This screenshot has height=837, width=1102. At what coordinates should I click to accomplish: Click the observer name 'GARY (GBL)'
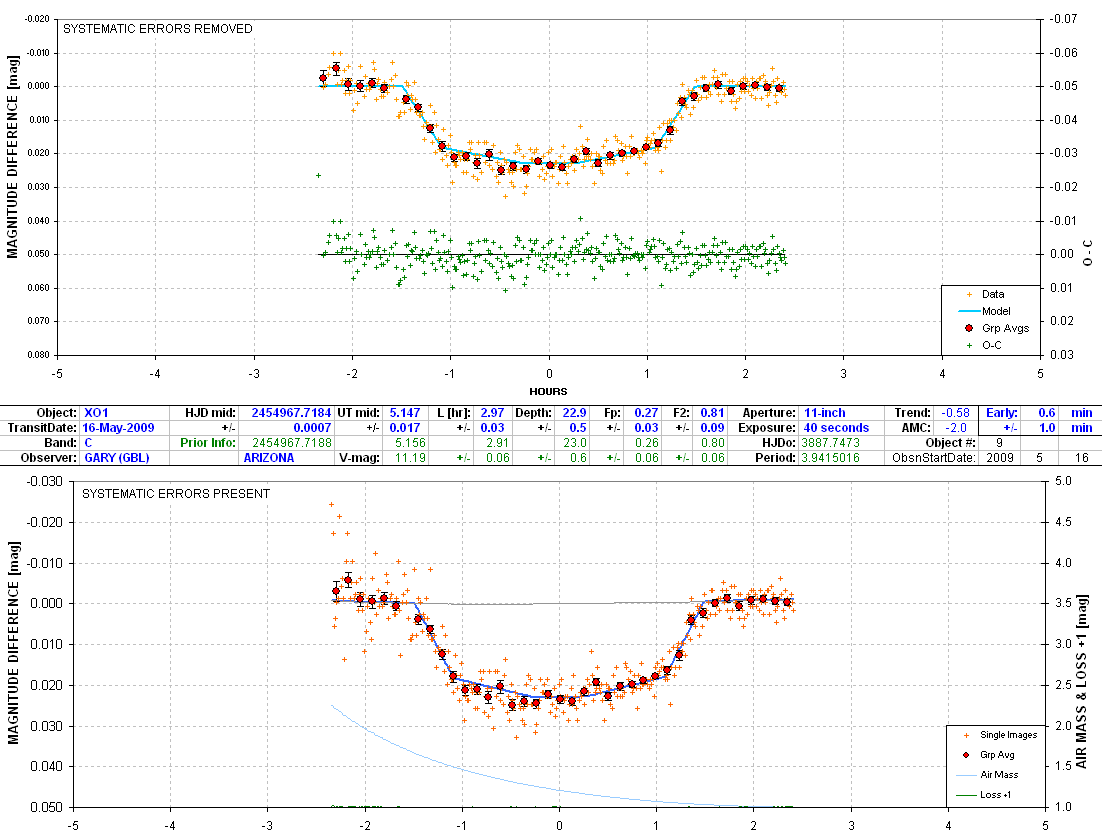point(117,458)
